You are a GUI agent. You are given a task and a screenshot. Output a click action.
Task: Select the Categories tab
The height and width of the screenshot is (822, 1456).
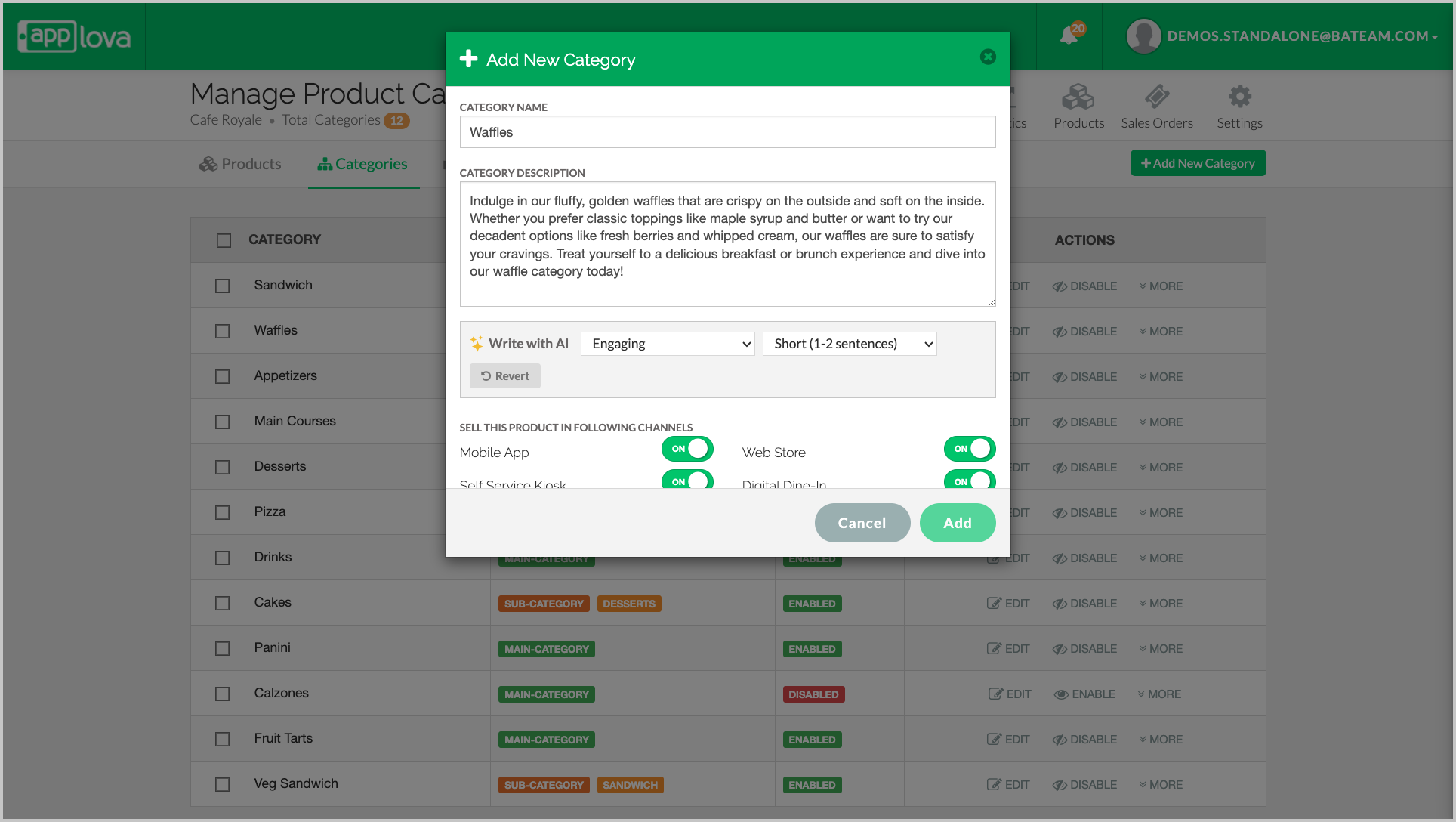coord(362,164)
